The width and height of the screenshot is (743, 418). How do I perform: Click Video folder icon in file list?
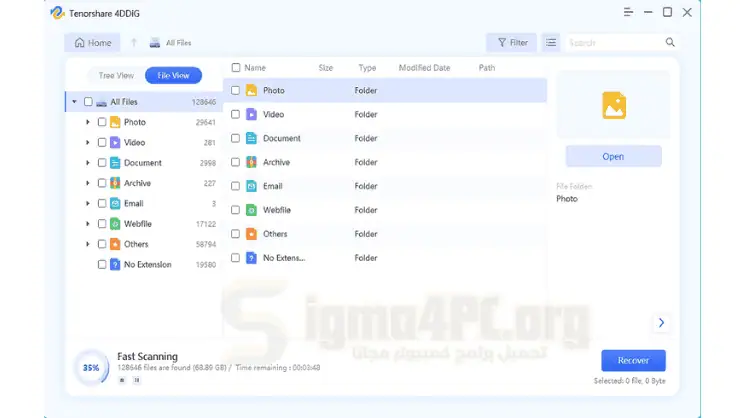pos(252,114)
